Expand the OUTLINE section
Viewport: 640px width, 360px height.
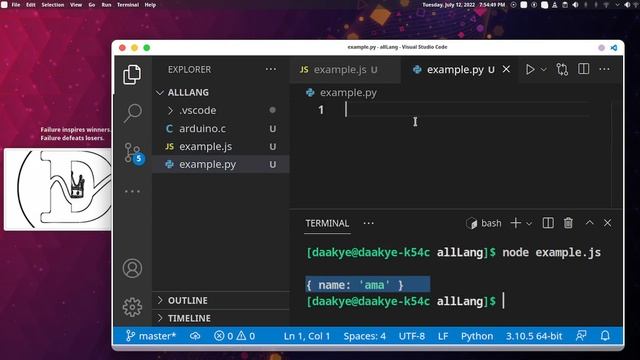point(221,300)
